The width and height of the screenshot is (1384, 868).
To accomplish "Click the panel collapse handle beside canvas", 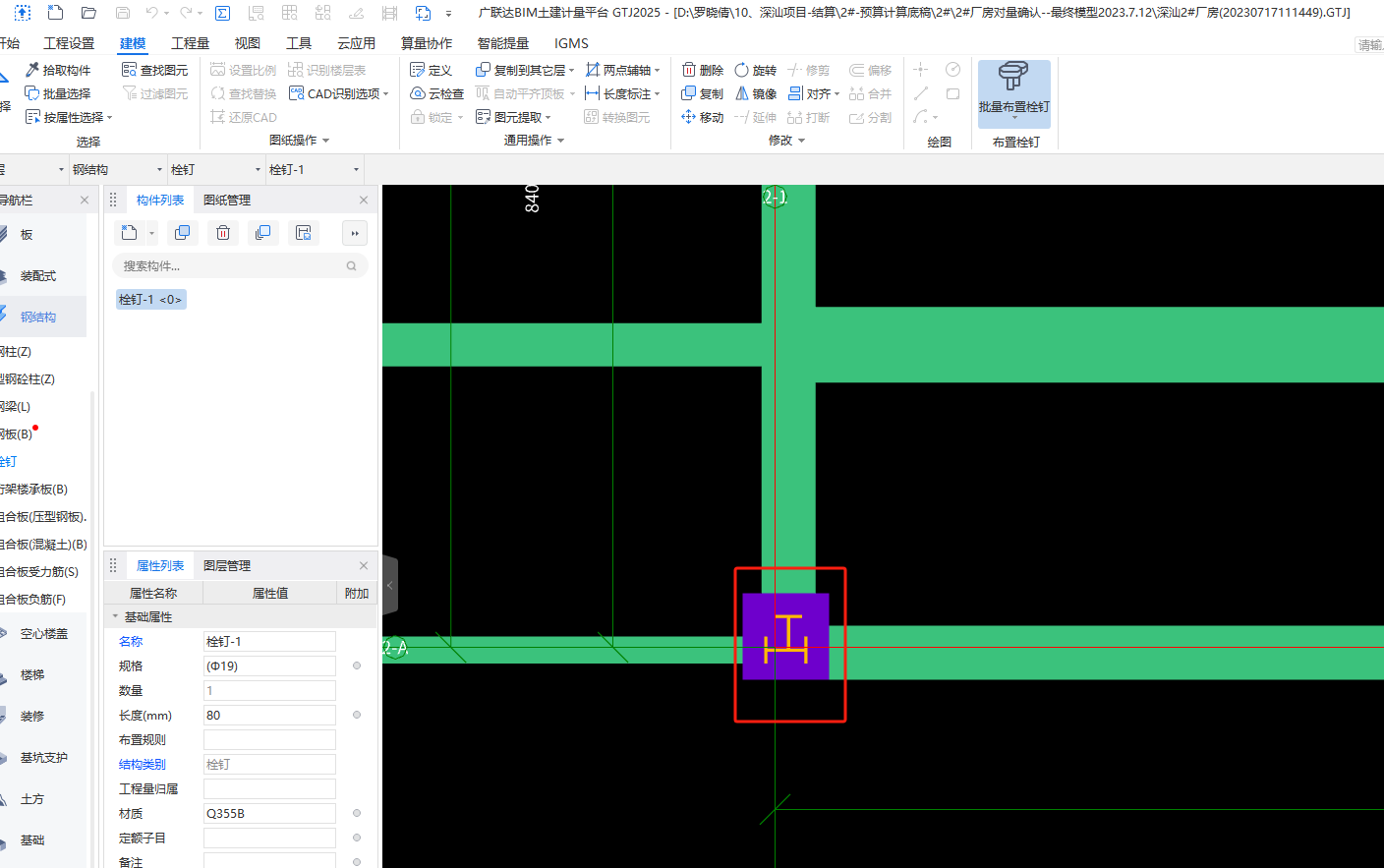I will (390, 585).
